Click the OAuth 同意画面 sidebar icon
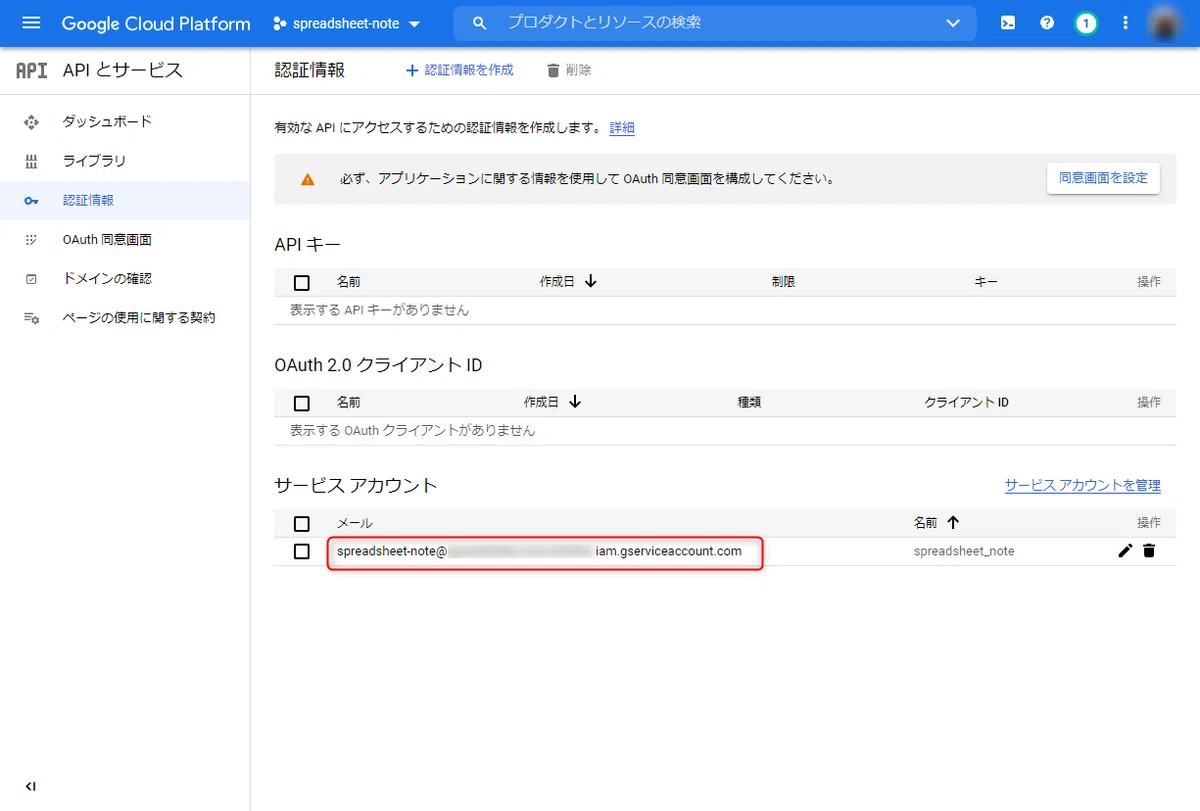The image size is (1200, 811). pyautogui.click(x=31, y=240)
